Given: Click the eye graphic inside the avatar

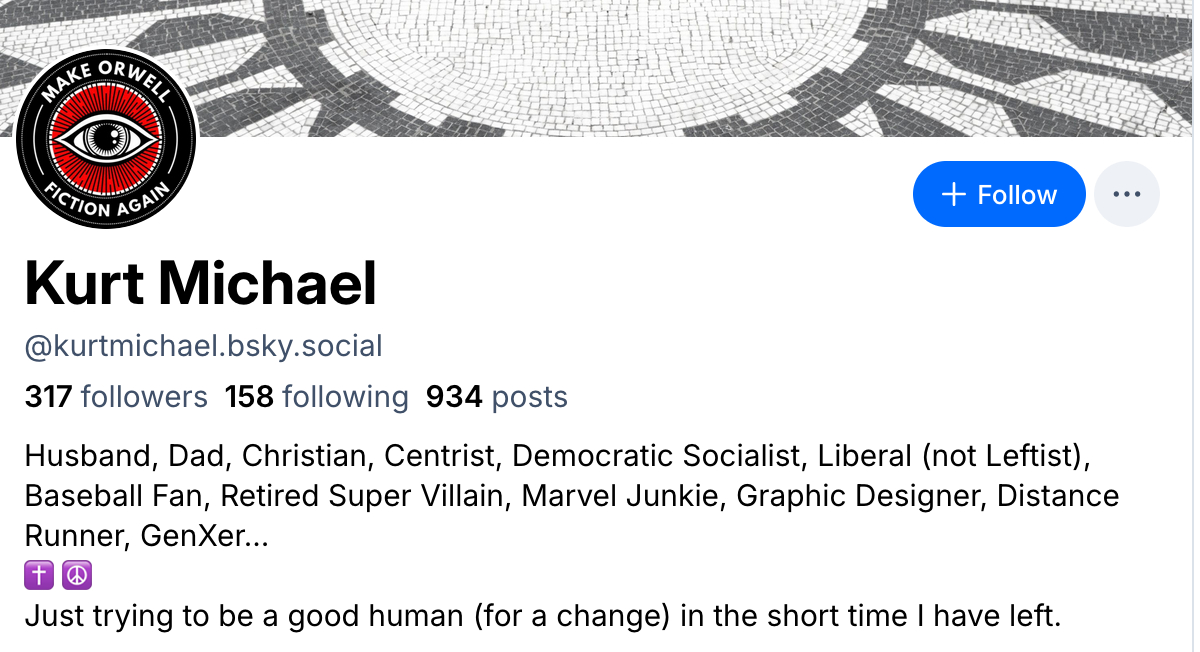Looking at the screenshot, I should [106, 135].
